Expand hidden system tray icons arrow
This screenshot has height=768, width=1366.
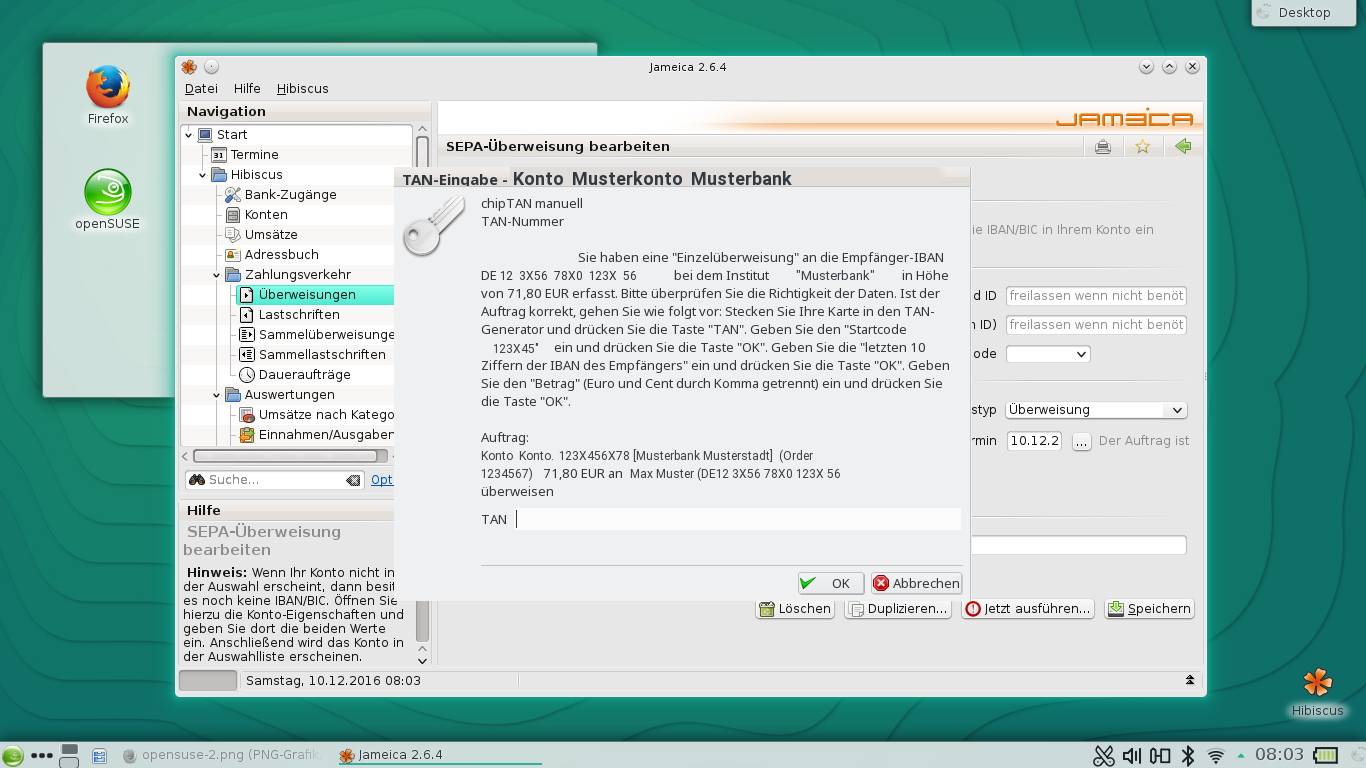pos(1241,755)
